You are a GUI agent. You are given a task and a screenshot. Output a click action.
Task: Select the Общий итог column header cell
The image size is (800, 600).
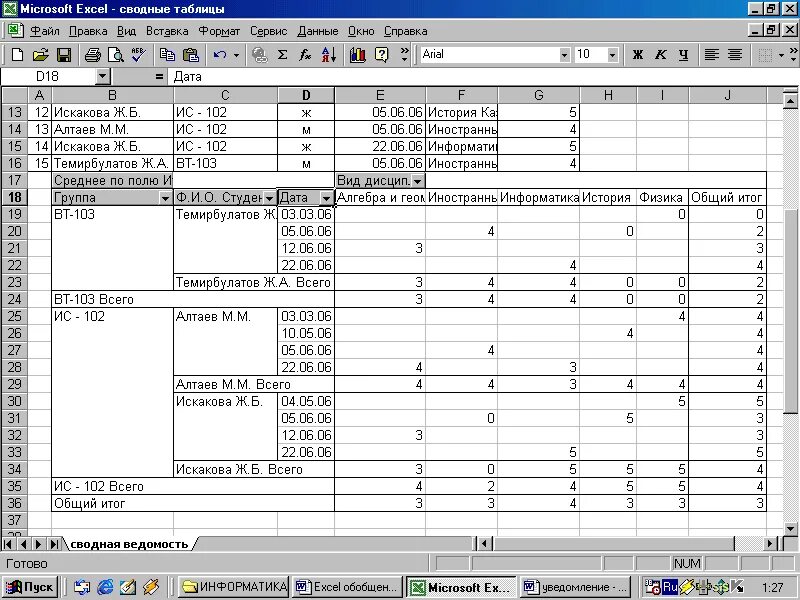pyautogui.click(x=727, y=197)
